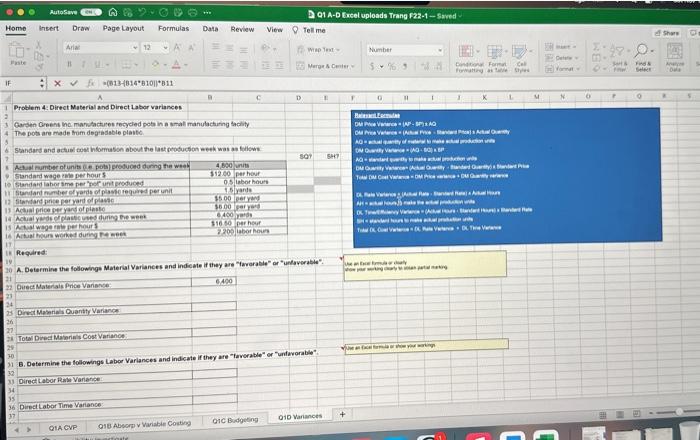
Task: Cancel the formula entry with red X
Action: pyautogui.click(x=57, y=83)
